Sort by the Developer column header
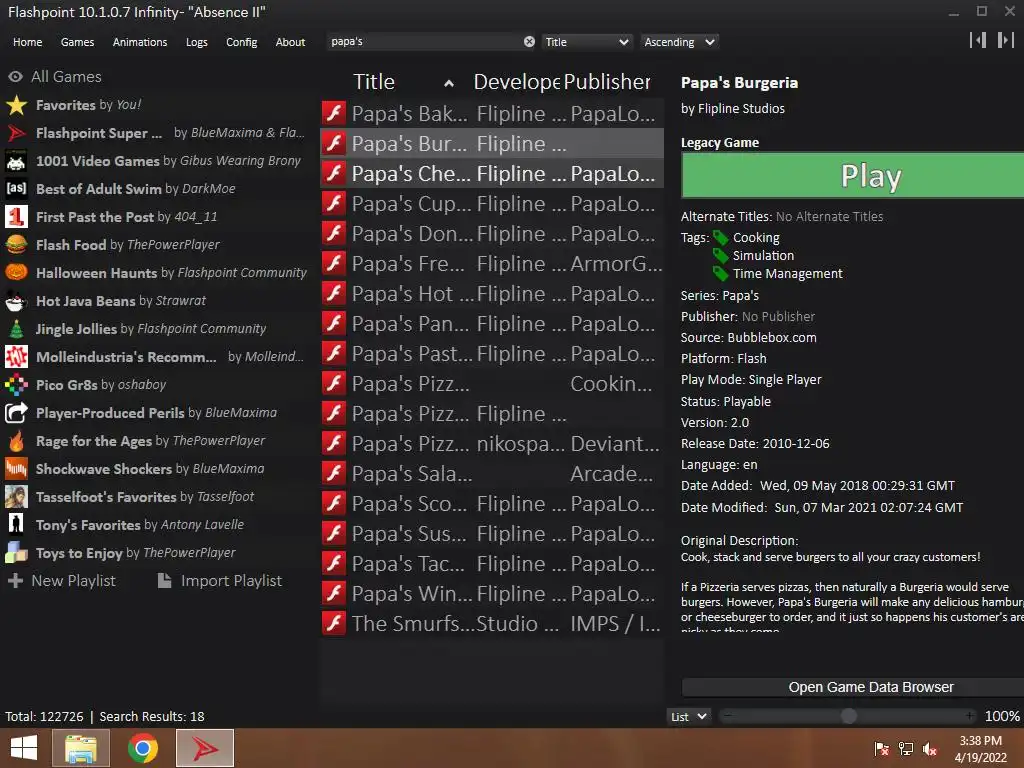This screenshot has width=1024, height=768. pos(517,82)
